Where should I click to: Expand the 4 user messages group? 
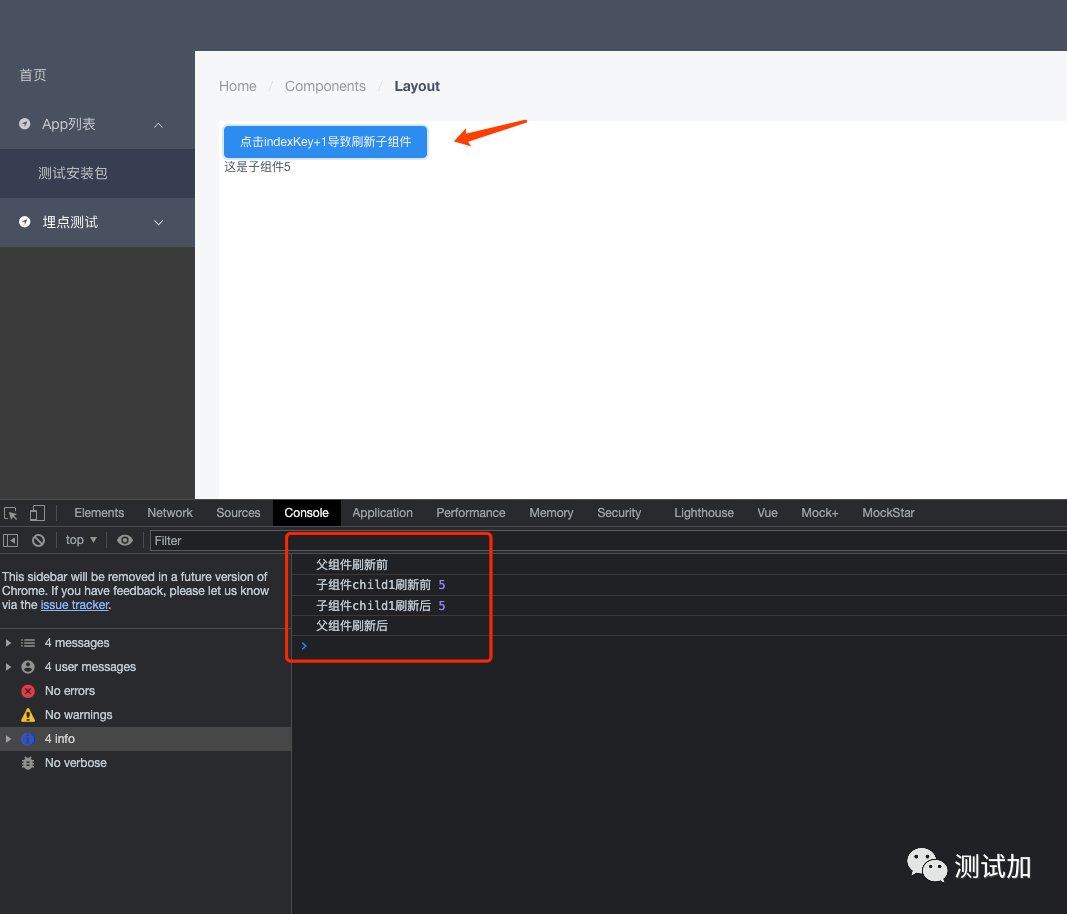[9, 667]
